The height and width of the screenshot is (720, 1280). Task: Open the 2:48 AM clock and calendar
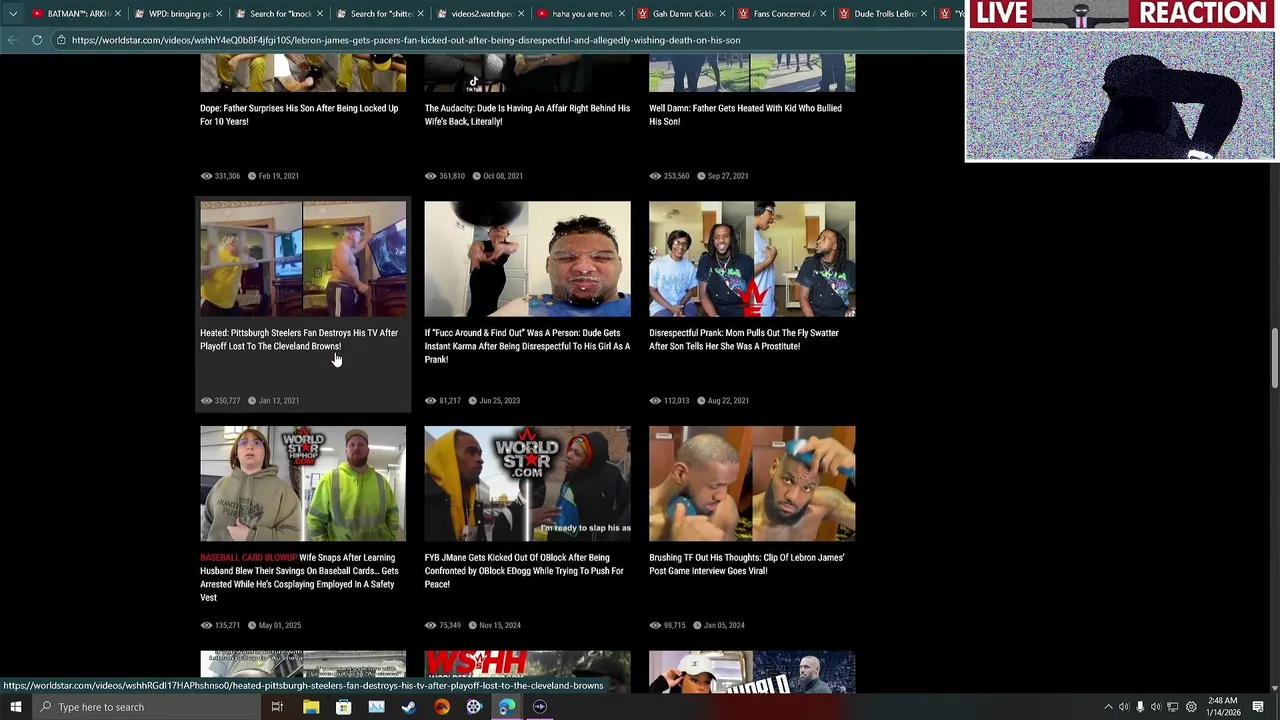(x=1222, y=707)
